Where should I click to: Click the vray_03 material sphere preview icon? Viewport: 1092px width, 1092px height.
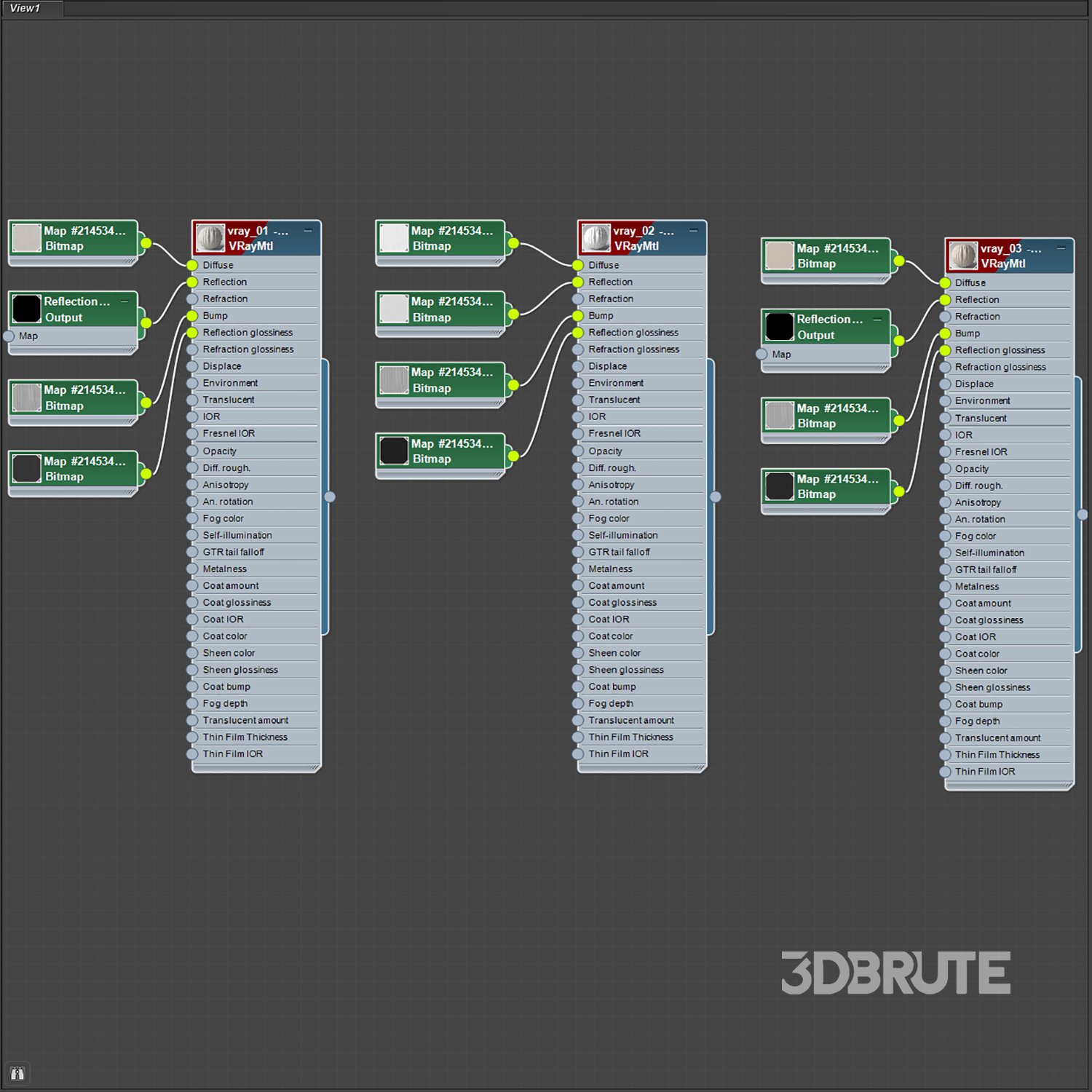(x=962, y=256)
